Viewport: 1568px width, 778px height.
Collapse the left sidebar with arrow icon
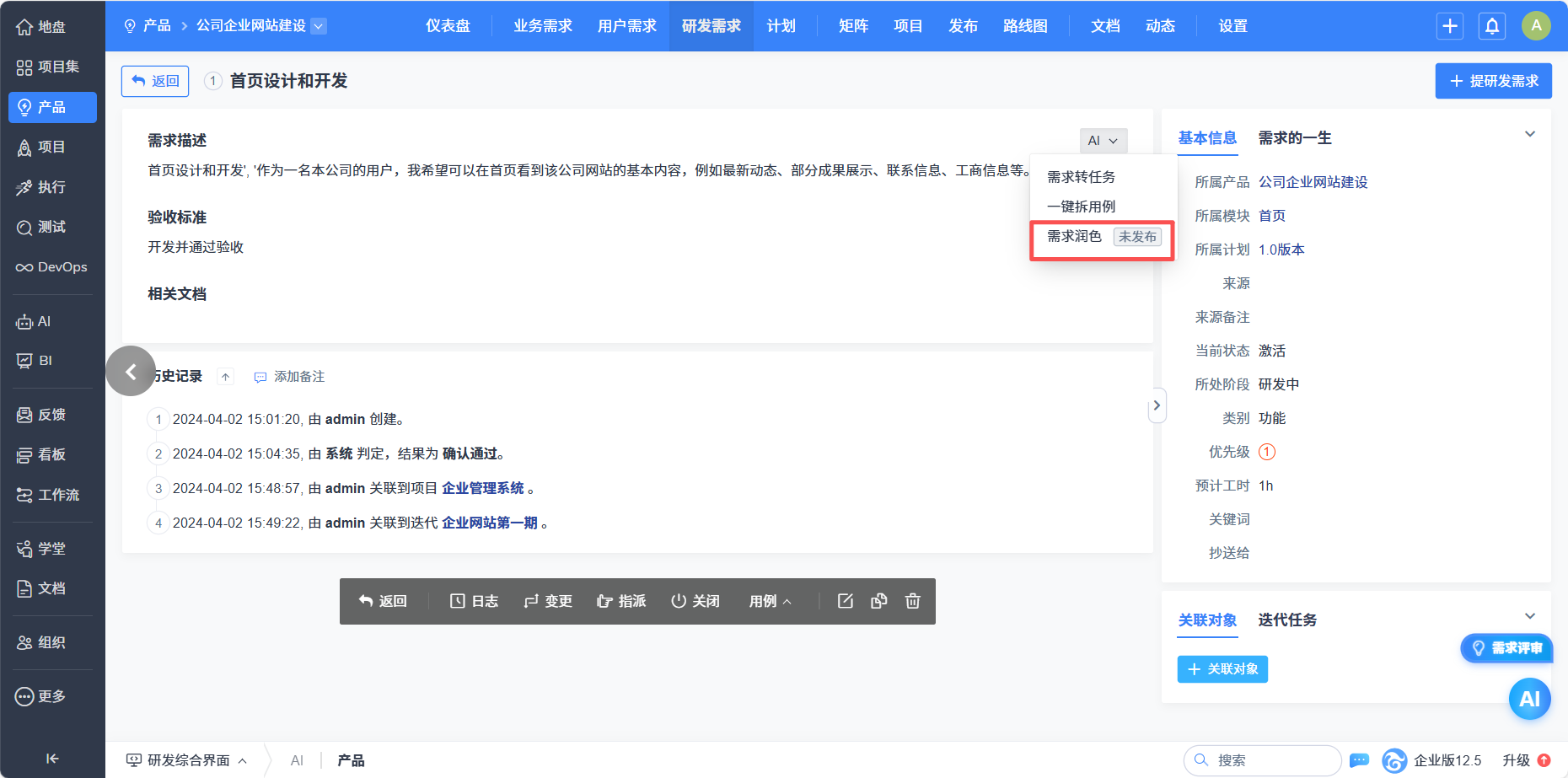tap(52, 759)
